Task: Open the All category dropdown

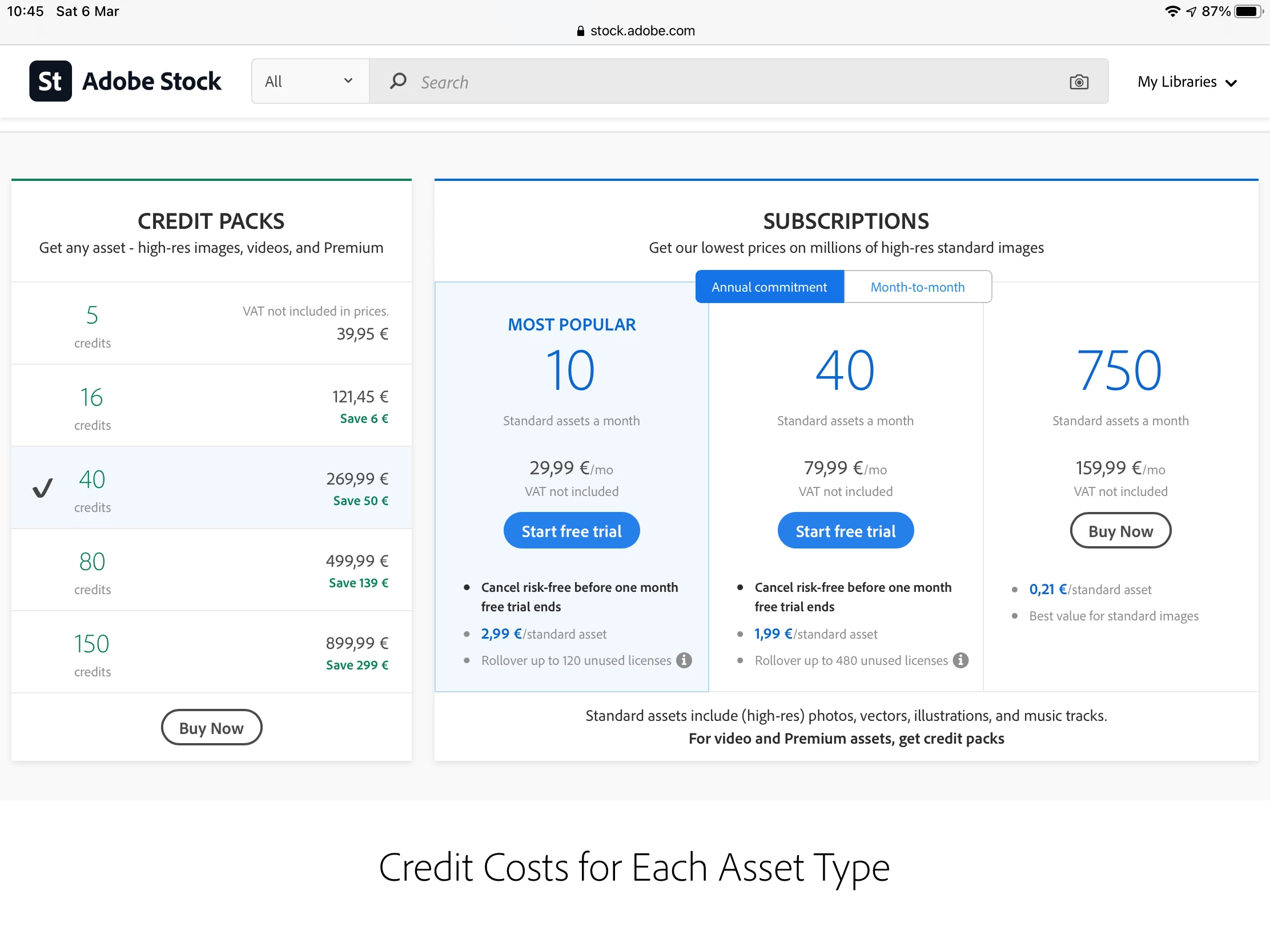Action: 310,81
